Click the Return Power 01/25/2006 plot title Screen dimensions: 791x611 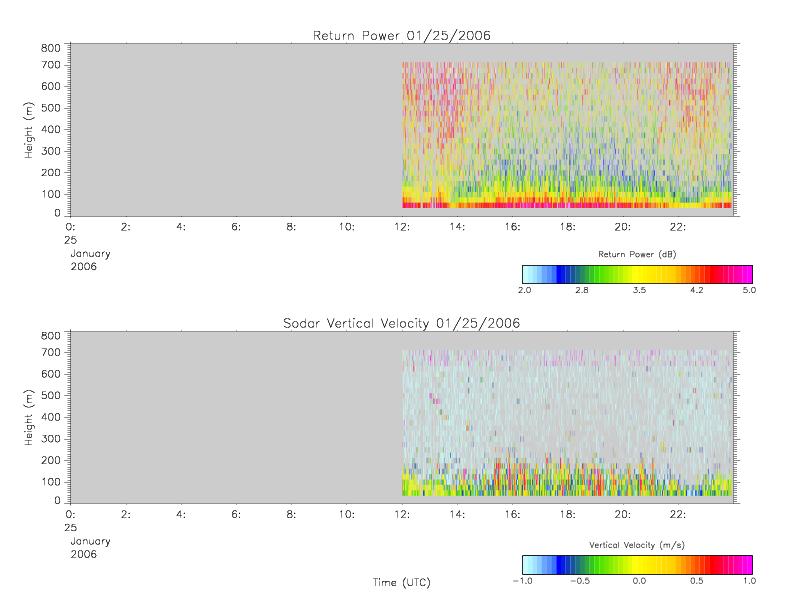coord(402,36)
